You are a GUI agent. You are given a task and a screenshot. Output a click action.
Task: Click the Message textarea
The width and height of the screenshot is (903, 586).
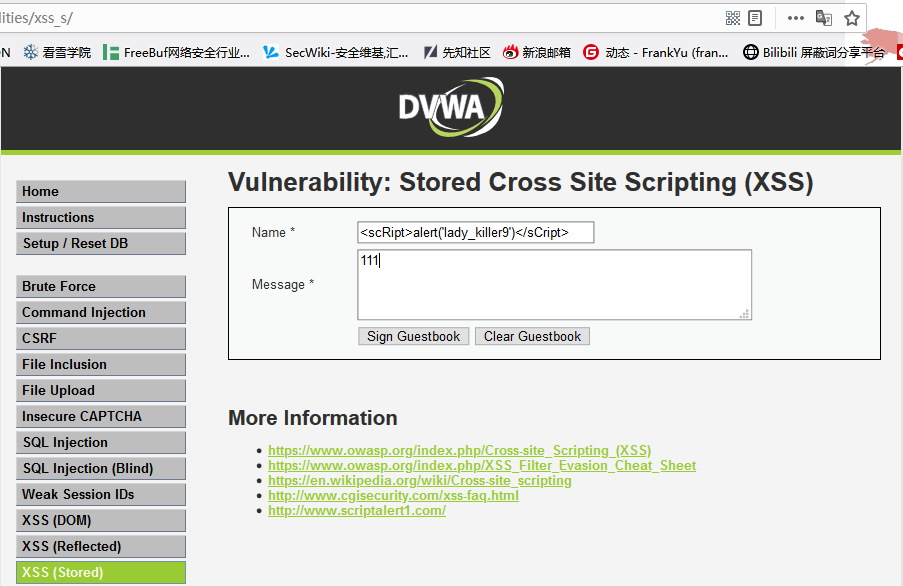[555, 285]
